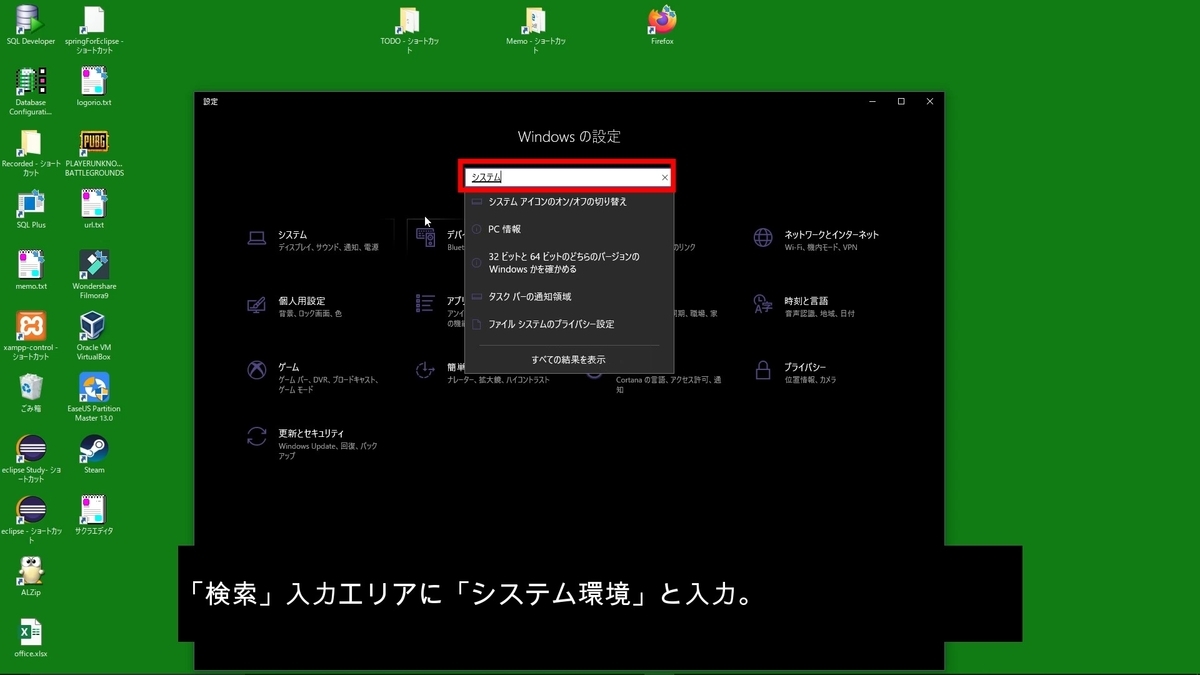1200x675 pixels.
Task: Click すべての結果を表示
Action: pyautogui.click(x=569, y=358)
